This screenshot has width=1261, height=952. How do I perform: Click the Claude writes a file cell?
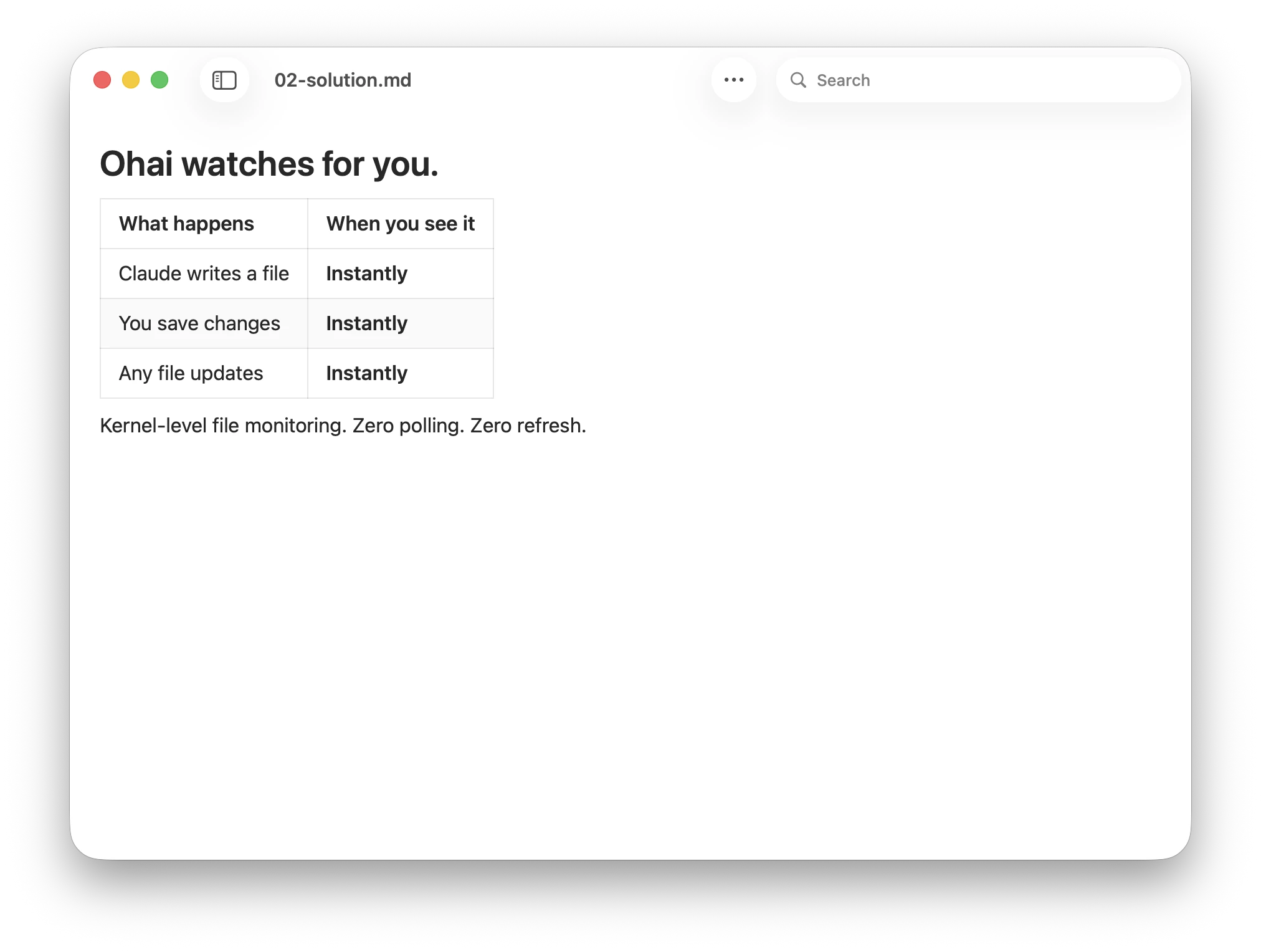click(204, 274)
